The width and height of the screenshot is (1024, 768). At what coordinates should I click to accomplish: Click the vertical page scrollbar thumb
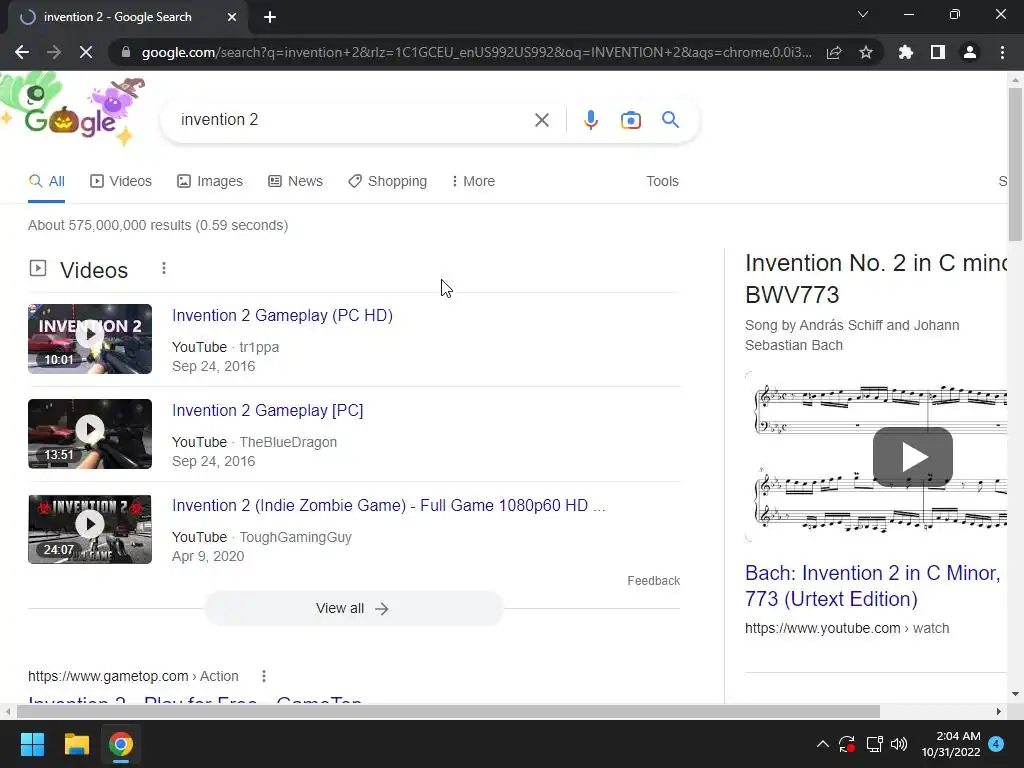tap(1016, 164)
